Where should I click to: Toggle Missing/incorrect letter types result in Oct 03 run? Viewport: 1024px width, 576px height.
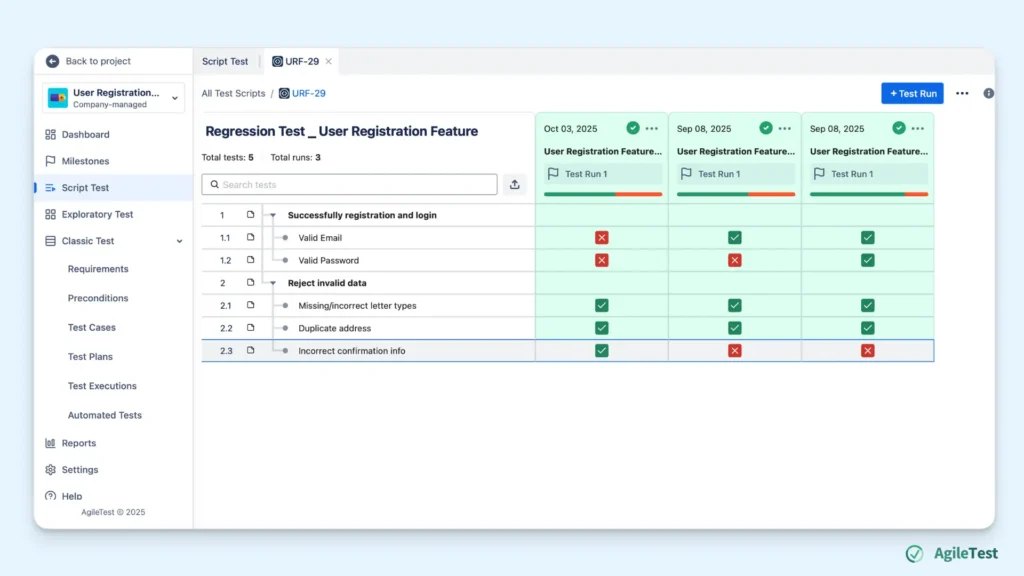pyautogui.click(x=601, y=305)
